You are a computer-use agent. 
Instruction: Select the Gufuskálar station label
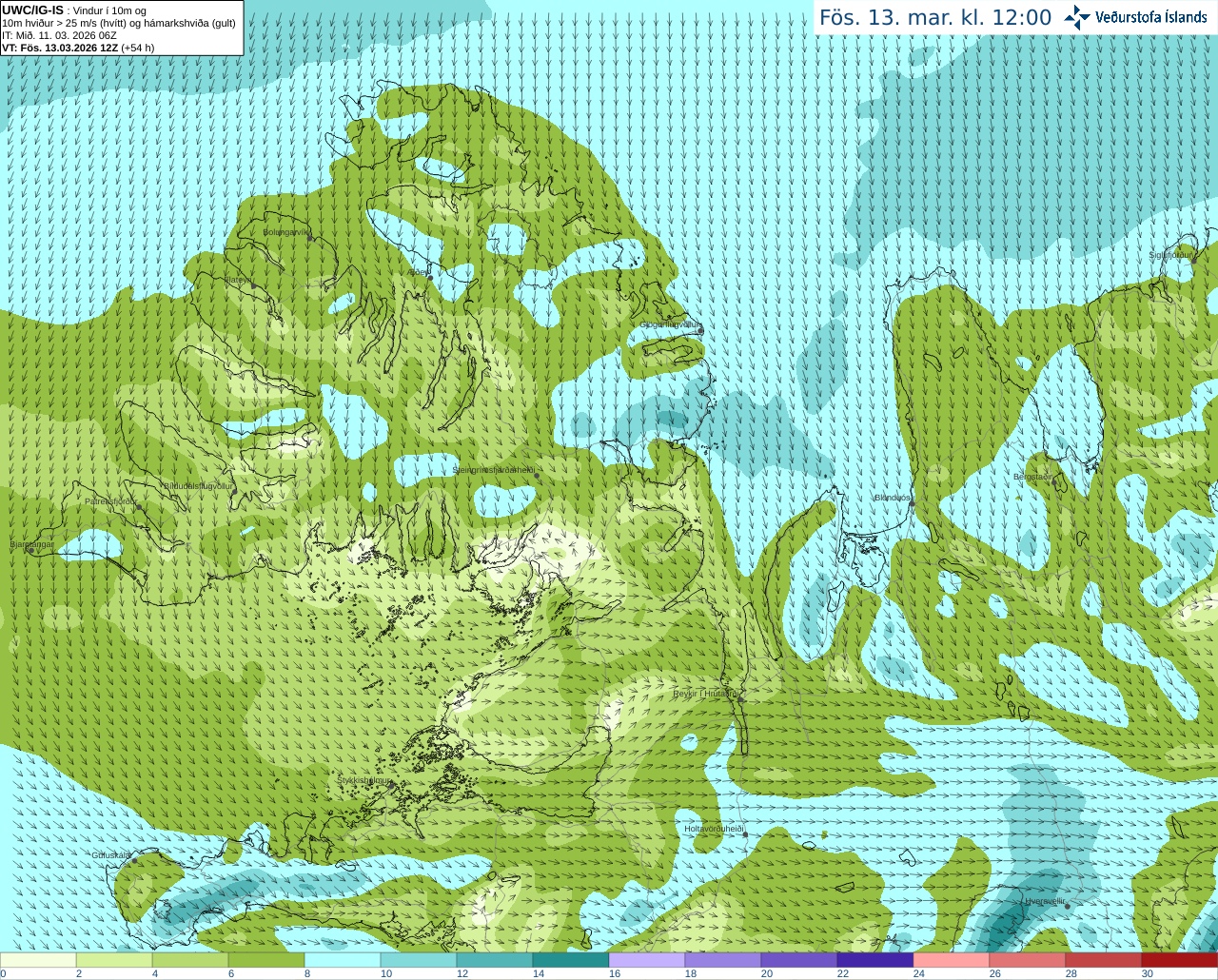tap(111, 854)
